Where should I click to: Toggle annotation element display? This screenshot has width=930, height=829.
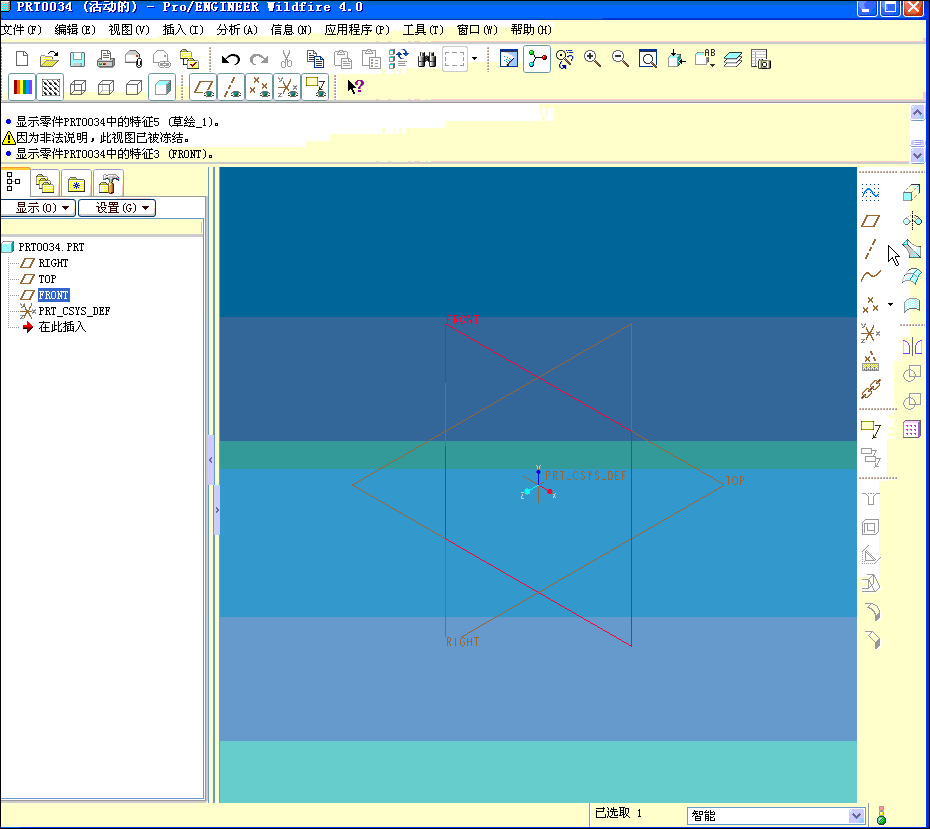point(315,87)
